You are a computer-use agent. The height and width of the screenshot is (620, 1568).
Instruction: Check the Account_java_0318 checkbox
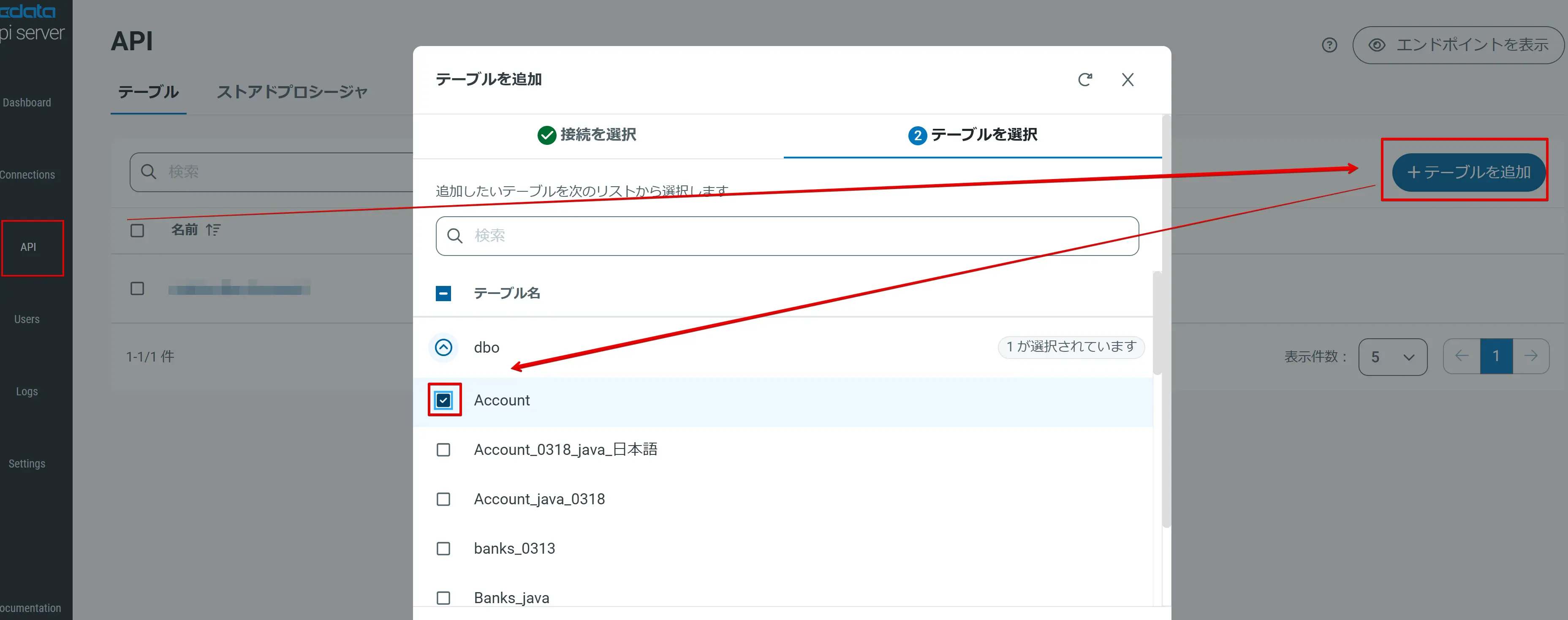[x=444, y=499]
